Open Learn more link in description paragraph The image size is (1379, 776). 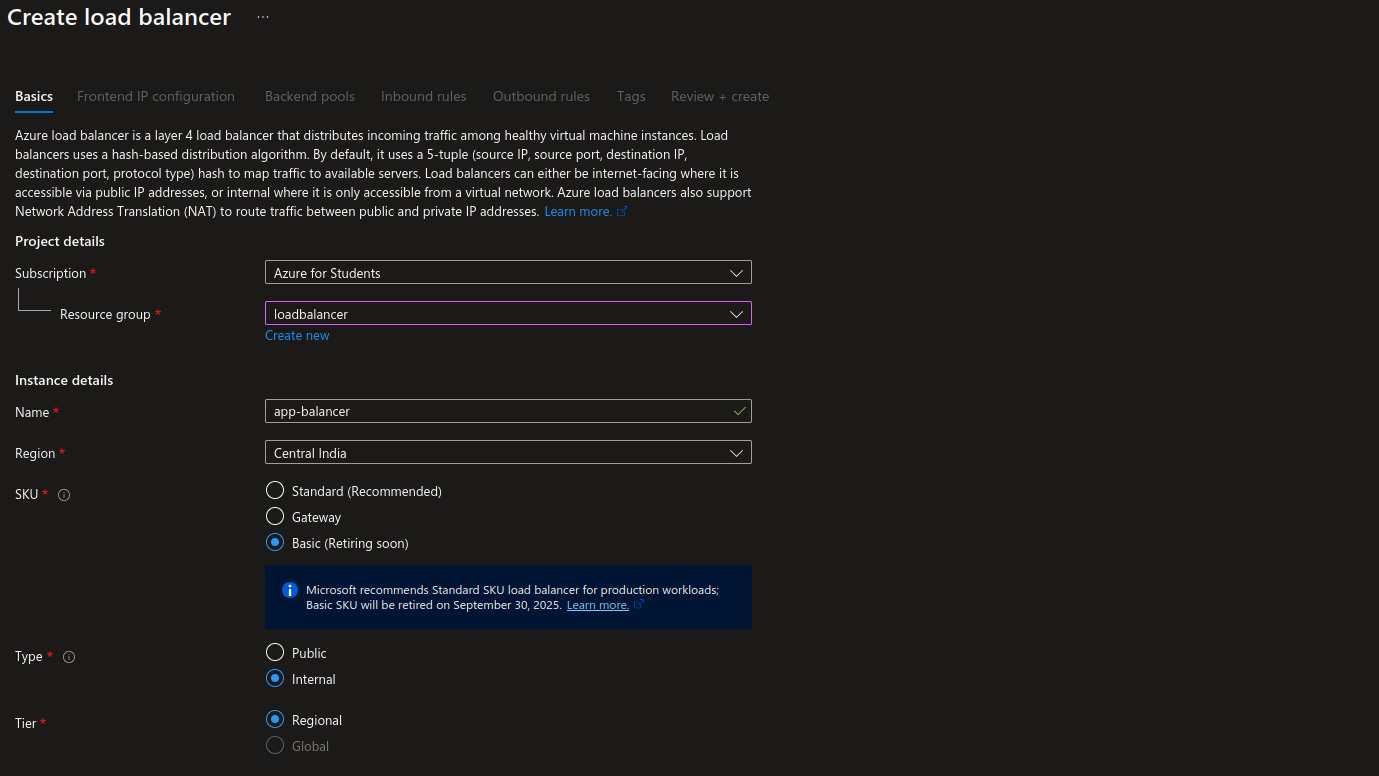(x=578, y=212)
